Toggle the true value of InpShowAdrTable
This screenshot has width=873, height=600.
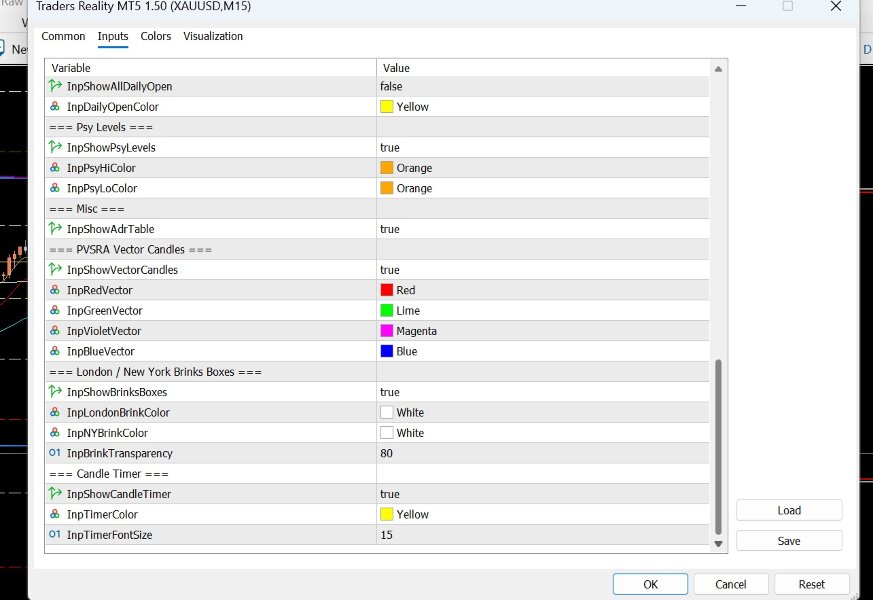pyautogui.click(x=390, y=229)
